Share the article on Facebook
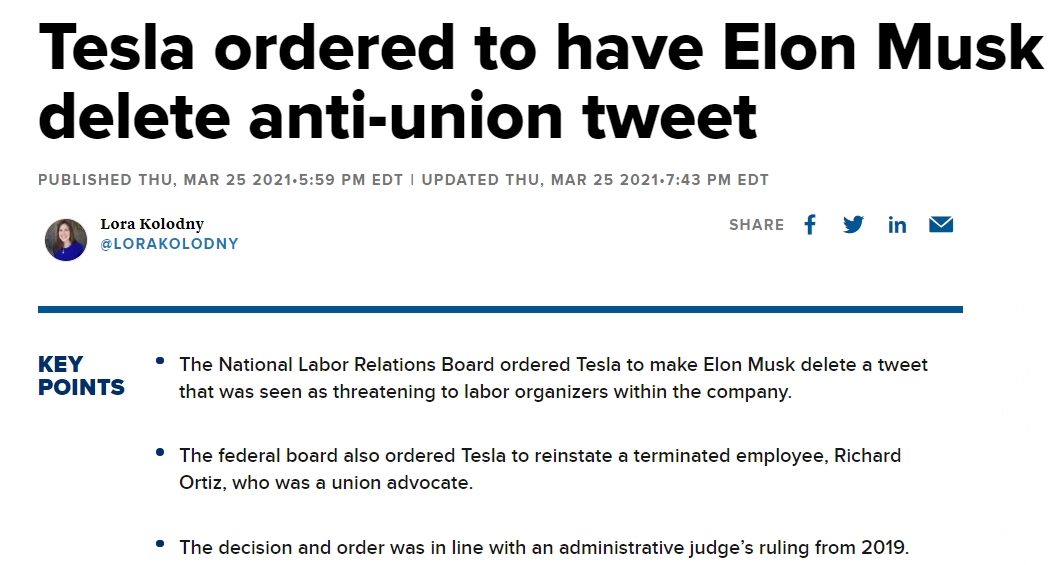This screenshot has height=565, width=1054. [x=810, y=225]
